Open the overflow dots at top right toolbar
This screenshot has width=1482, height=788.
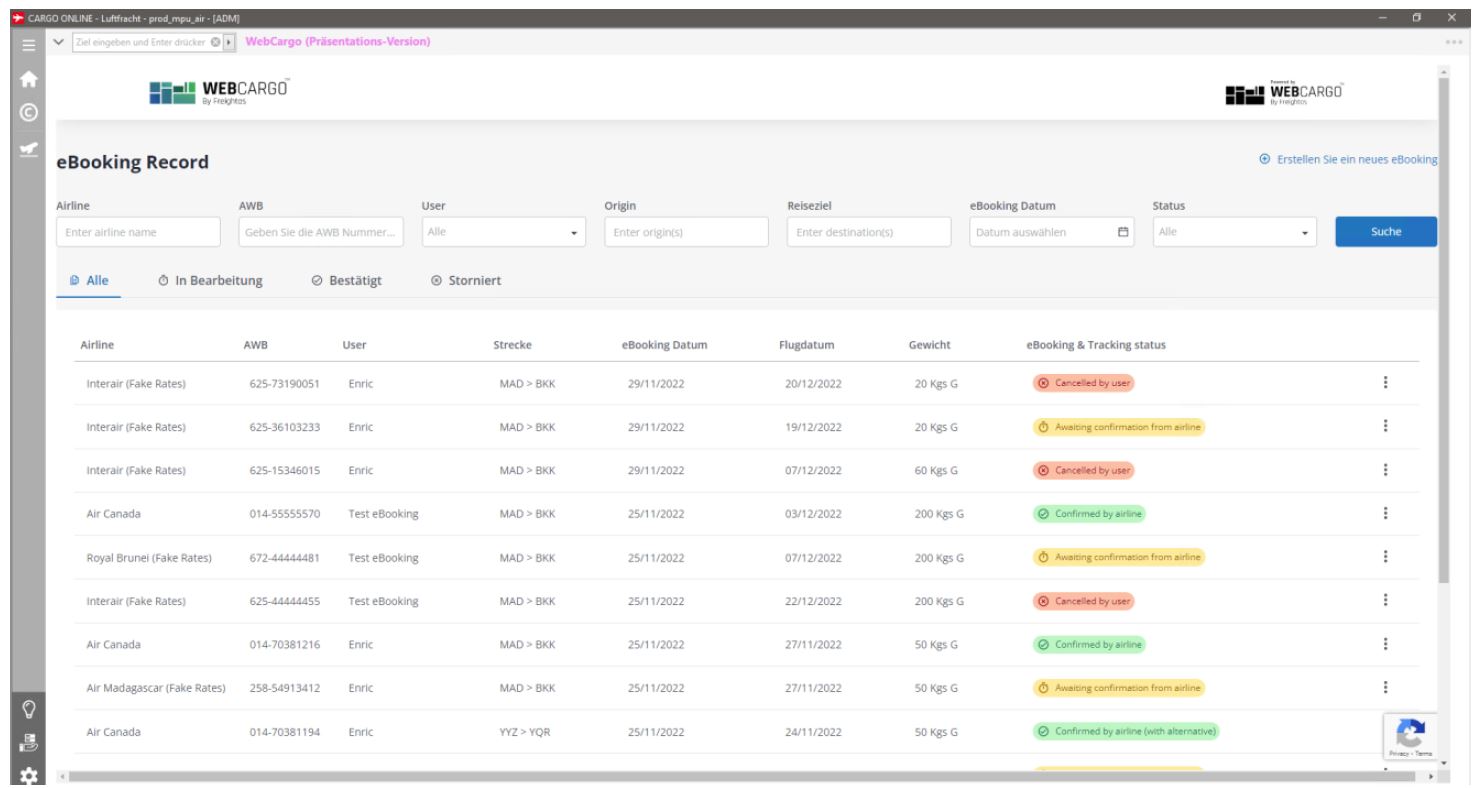(x=1454, y=42)
